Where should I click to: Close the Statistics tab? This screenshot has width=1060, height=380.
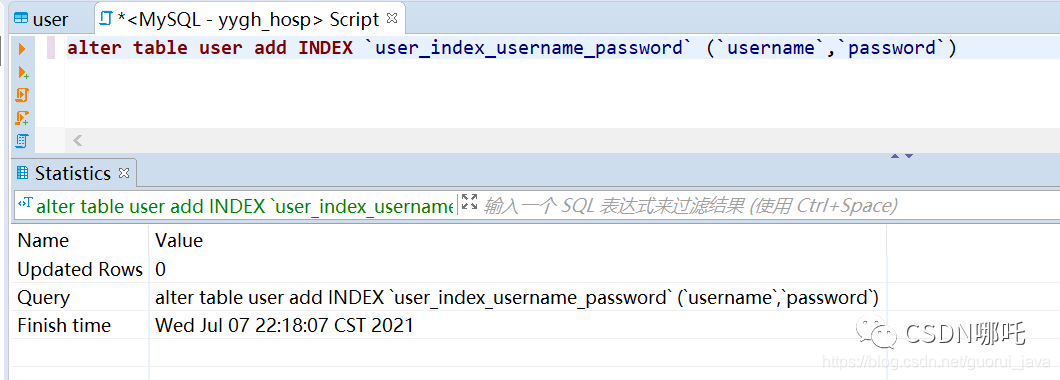click(123, 172)
